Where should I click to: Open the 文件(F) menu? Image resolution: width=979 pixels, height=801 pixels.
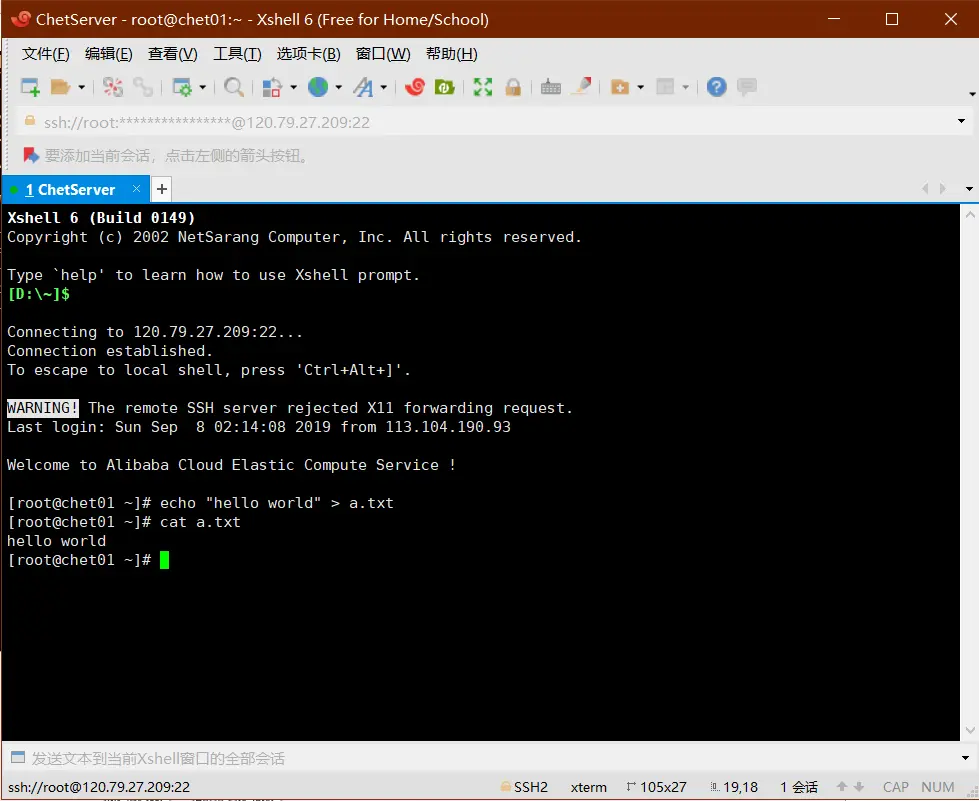(x=46, y=54)
